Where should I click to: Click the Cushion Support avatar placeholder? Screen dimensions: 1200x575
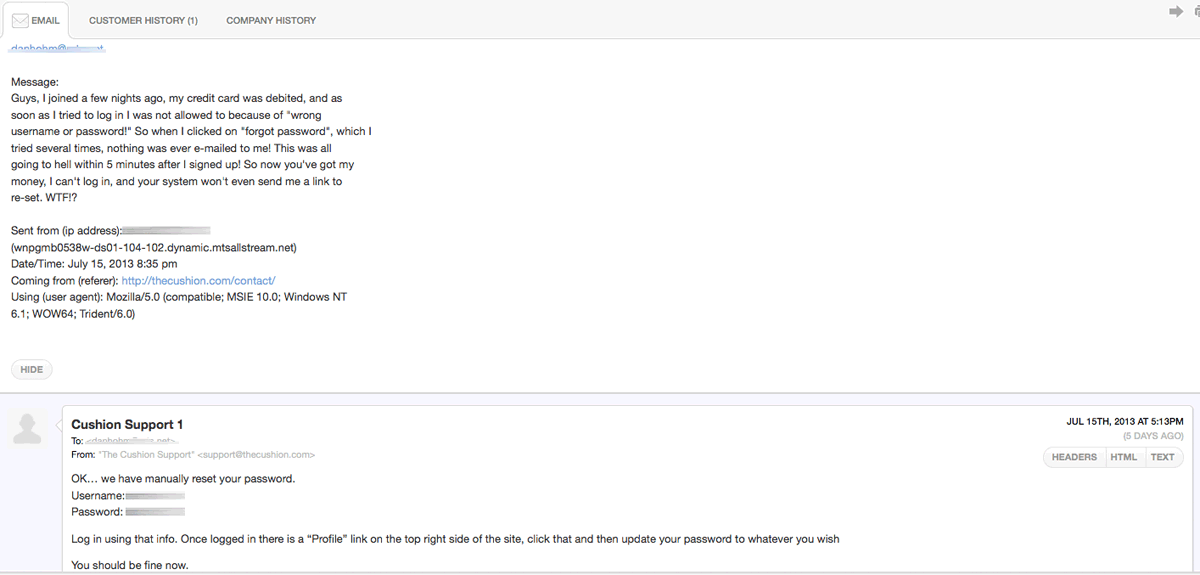[28, 427]
